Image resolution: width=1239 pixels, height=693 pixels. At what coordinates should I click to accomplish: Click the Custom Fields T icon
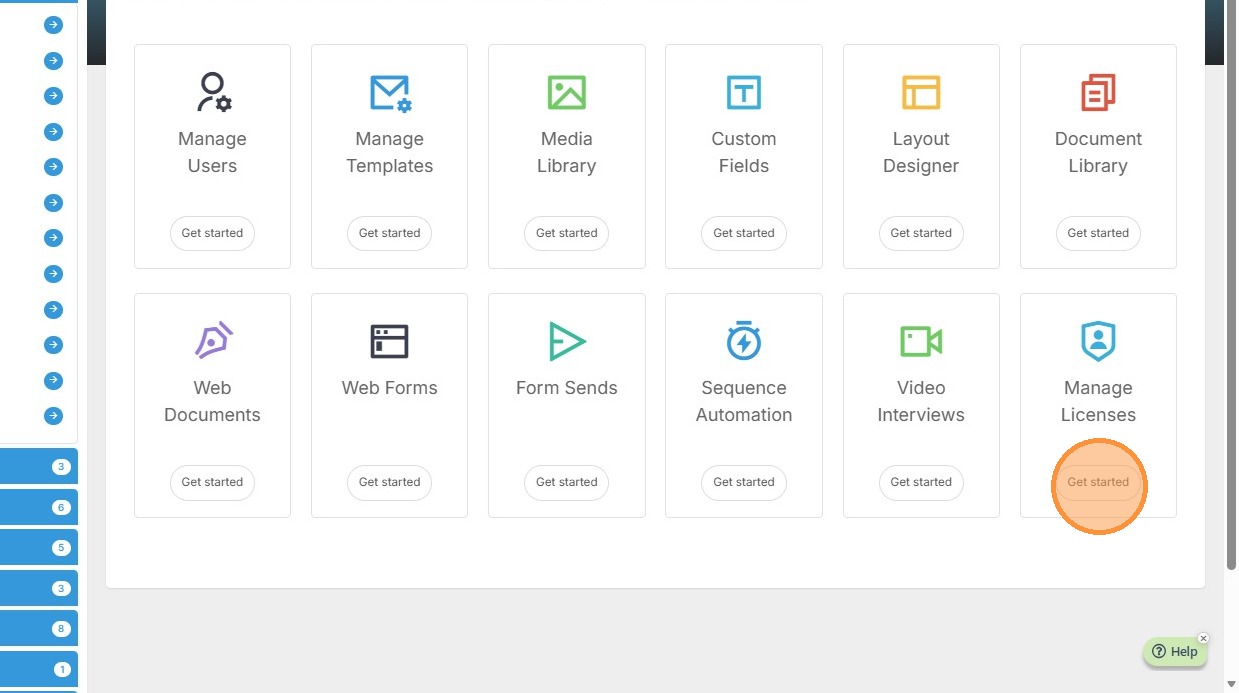click(744, 93)
